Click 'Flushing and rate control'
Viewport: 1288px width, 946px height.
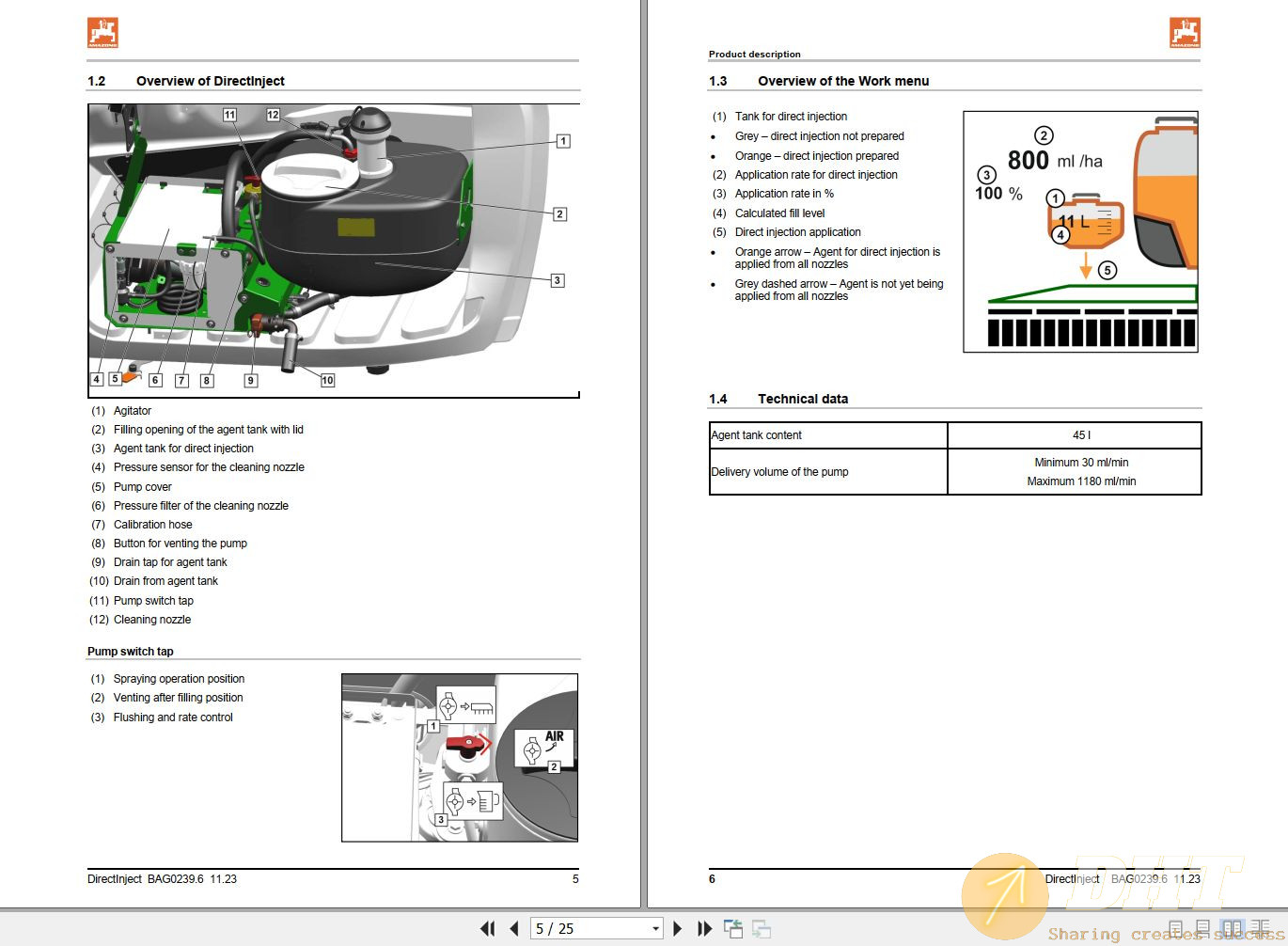click(173, 717)
